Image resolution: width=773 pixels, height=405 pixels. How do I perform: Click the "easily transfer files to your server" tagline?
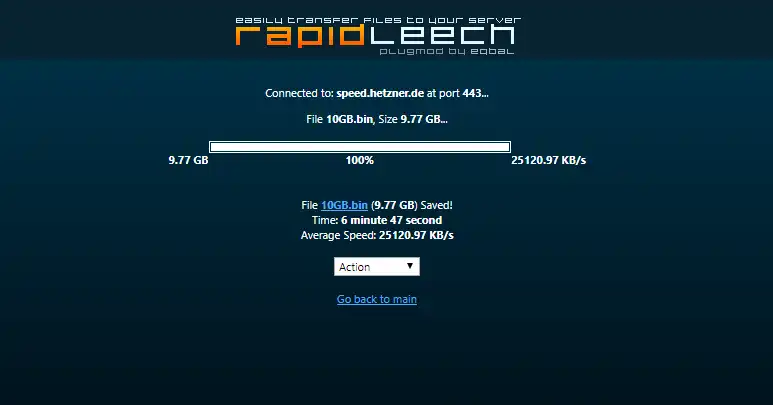(x=378, y=20)
